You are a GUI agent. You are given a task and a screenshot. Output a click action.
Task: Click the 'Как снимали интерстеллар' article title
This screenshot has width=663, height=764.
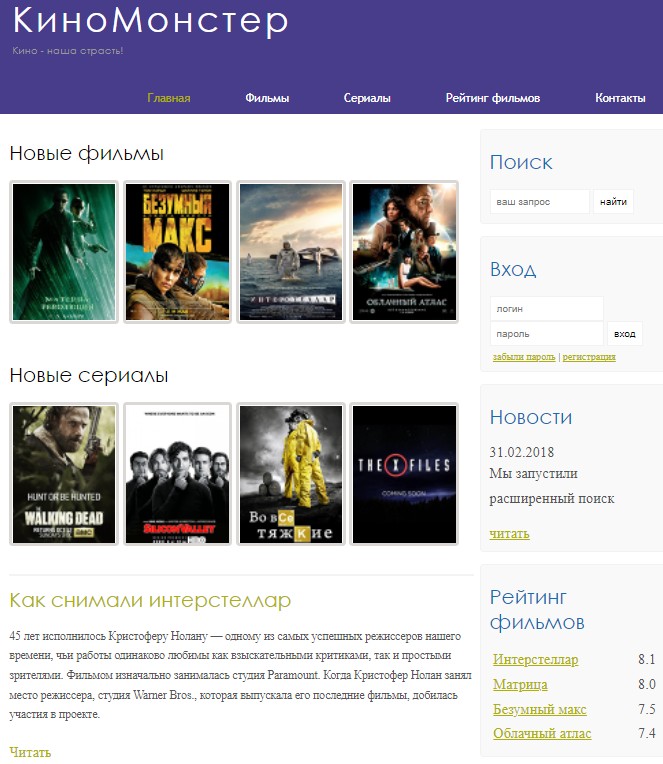point(150,600)
